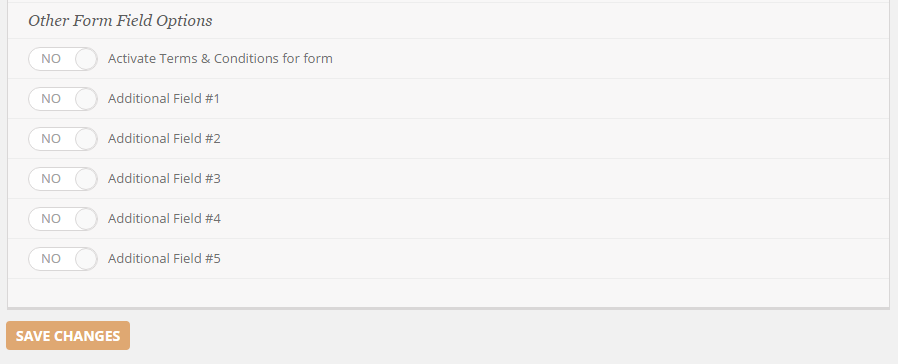898x364 pixels.
Task: Click the 'Additional Field #3' label text
Action: [x=164, y=179]
